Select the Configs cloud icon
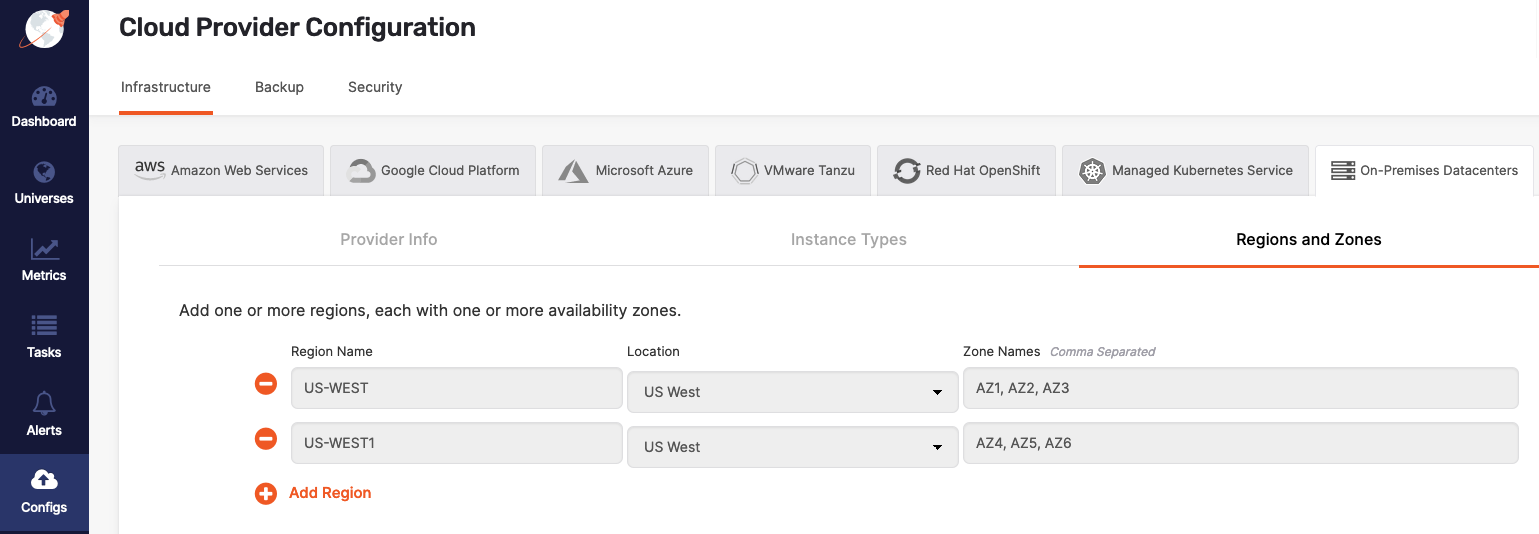Image resolution: width=1539 pixels, height=534 pixels. (44, 479)
